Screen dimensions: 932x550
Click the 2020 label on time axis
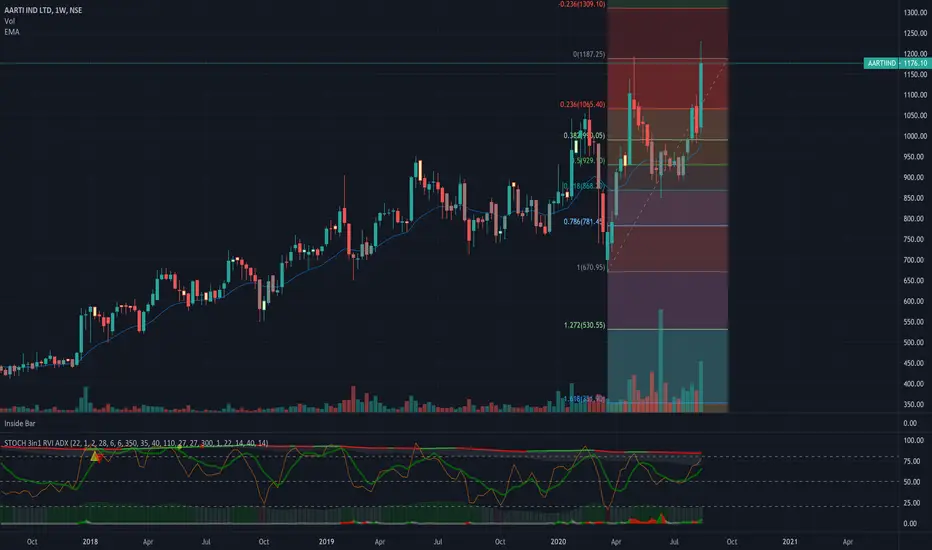coord(558,542)
